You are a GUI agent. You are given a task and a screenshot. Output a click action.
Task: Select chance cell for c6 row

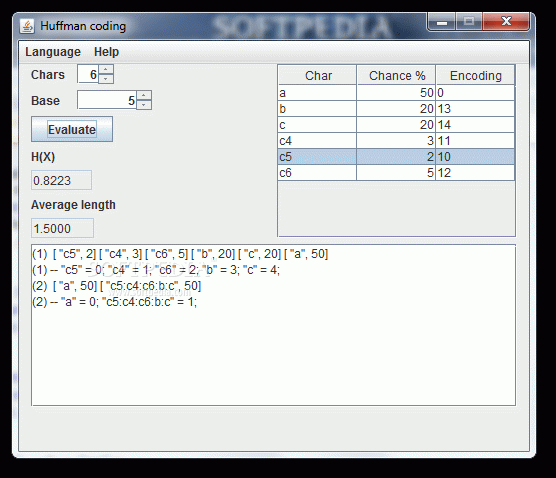pyautogui.click(x=396, y=173)
